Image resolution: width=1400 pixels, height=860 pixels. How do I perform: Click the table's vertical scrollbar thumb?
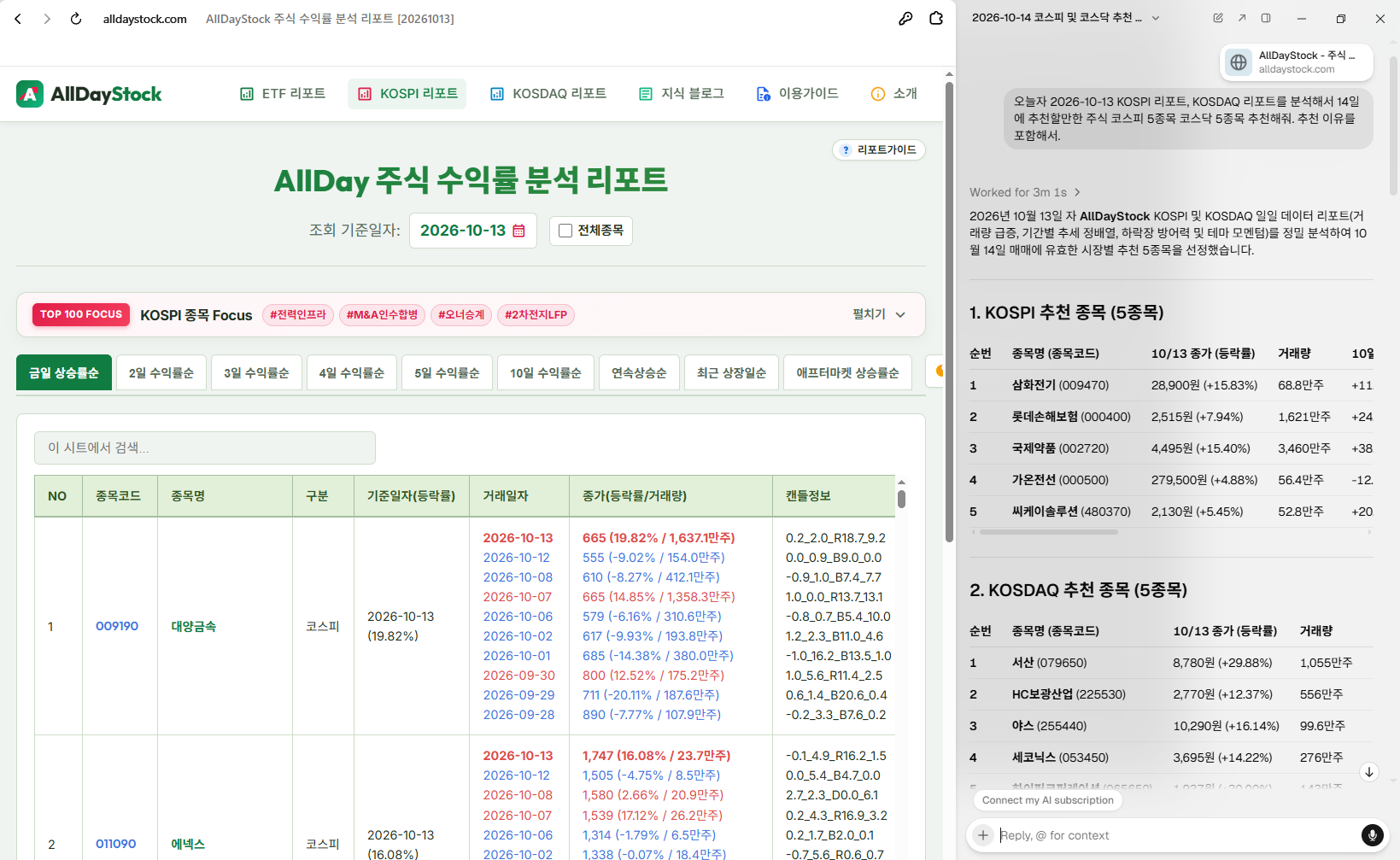pyautogui.click(x=901, y=499)
